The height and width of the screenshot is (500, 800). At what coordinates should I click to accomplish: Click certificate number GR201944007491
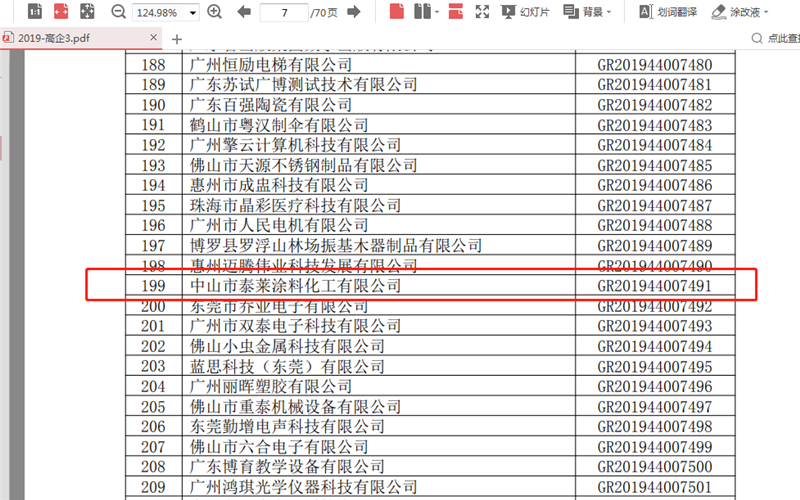[655, 286]
